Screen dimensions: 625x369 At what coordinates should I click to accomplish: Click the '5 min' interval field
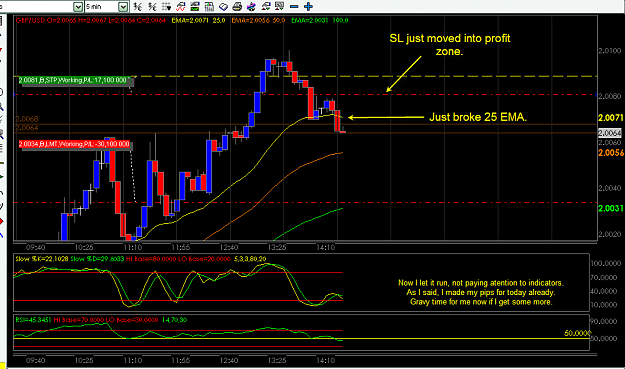coord(102,6)
